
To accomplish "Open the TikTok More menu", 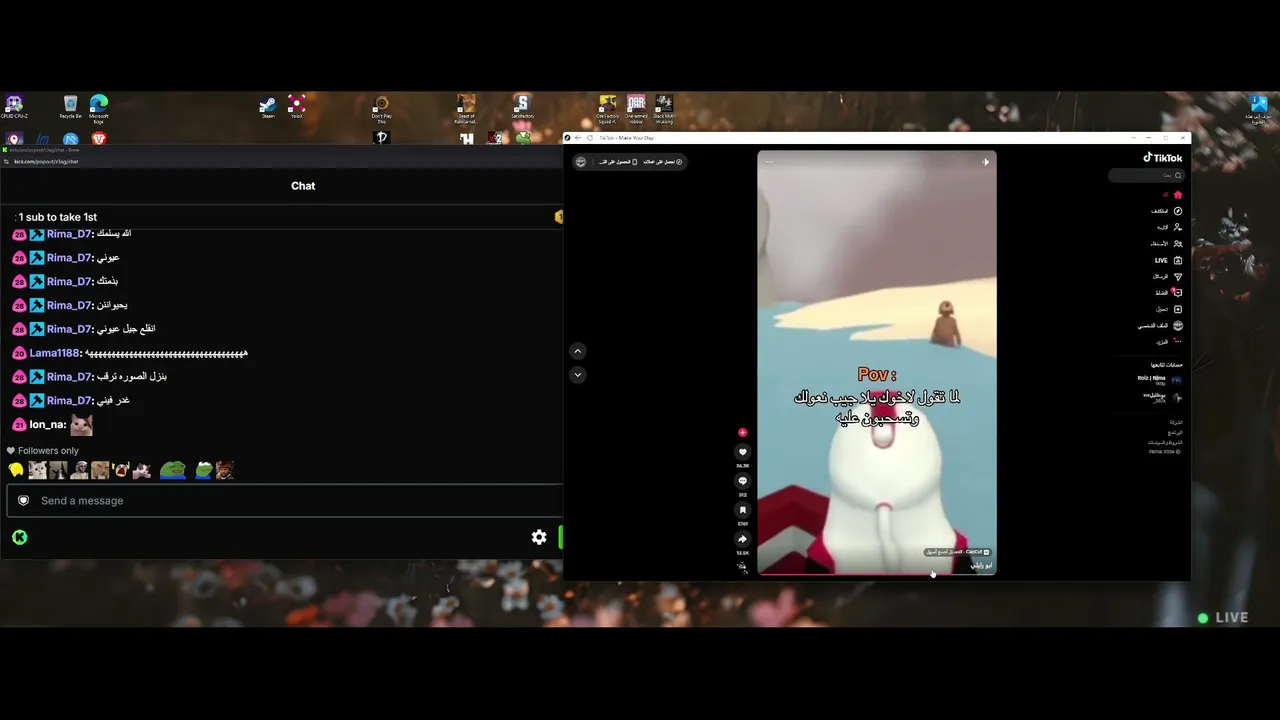I will click(x=1169, y=341).
